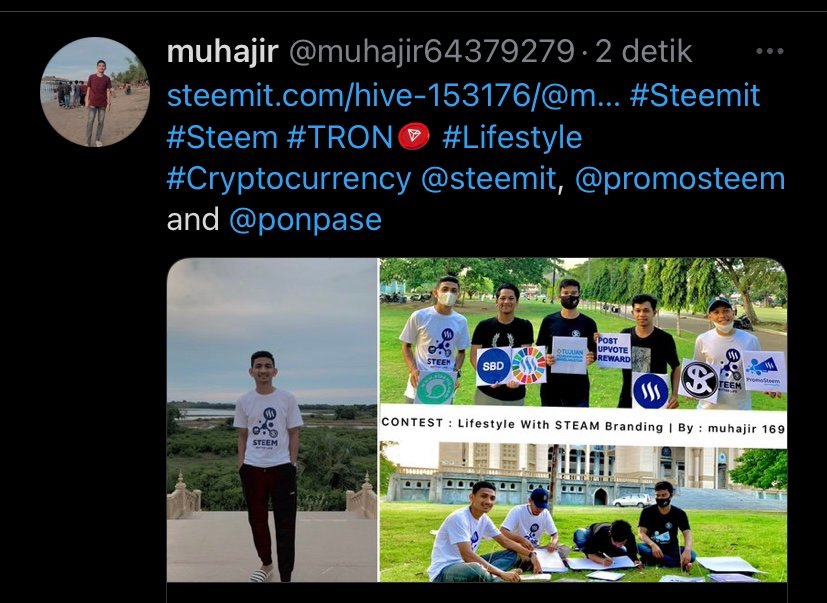827x603 pixels.
Task: Visit the @promosteem mention profile
Action: coord(680,179)
